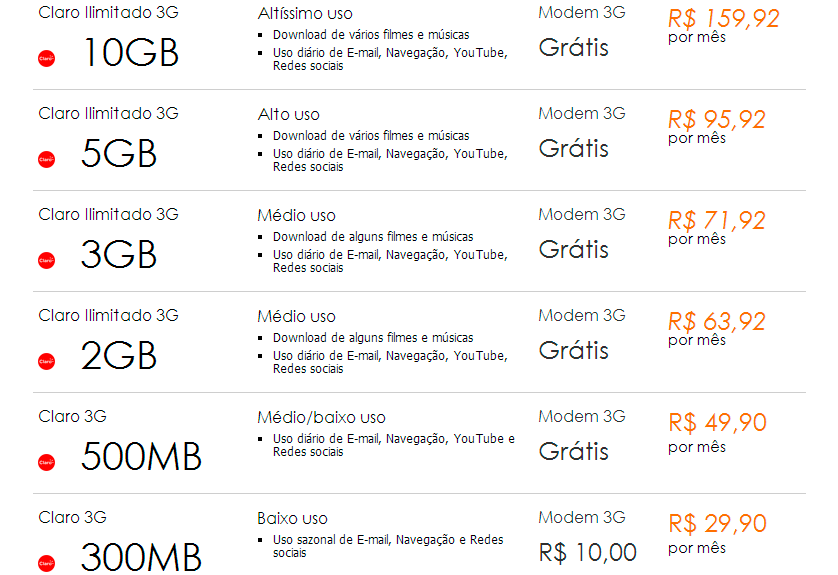Viewport: 838px width, 575px height.
Task: Select the R$ 10,00 modem price
Action: [x=587, y=552]
